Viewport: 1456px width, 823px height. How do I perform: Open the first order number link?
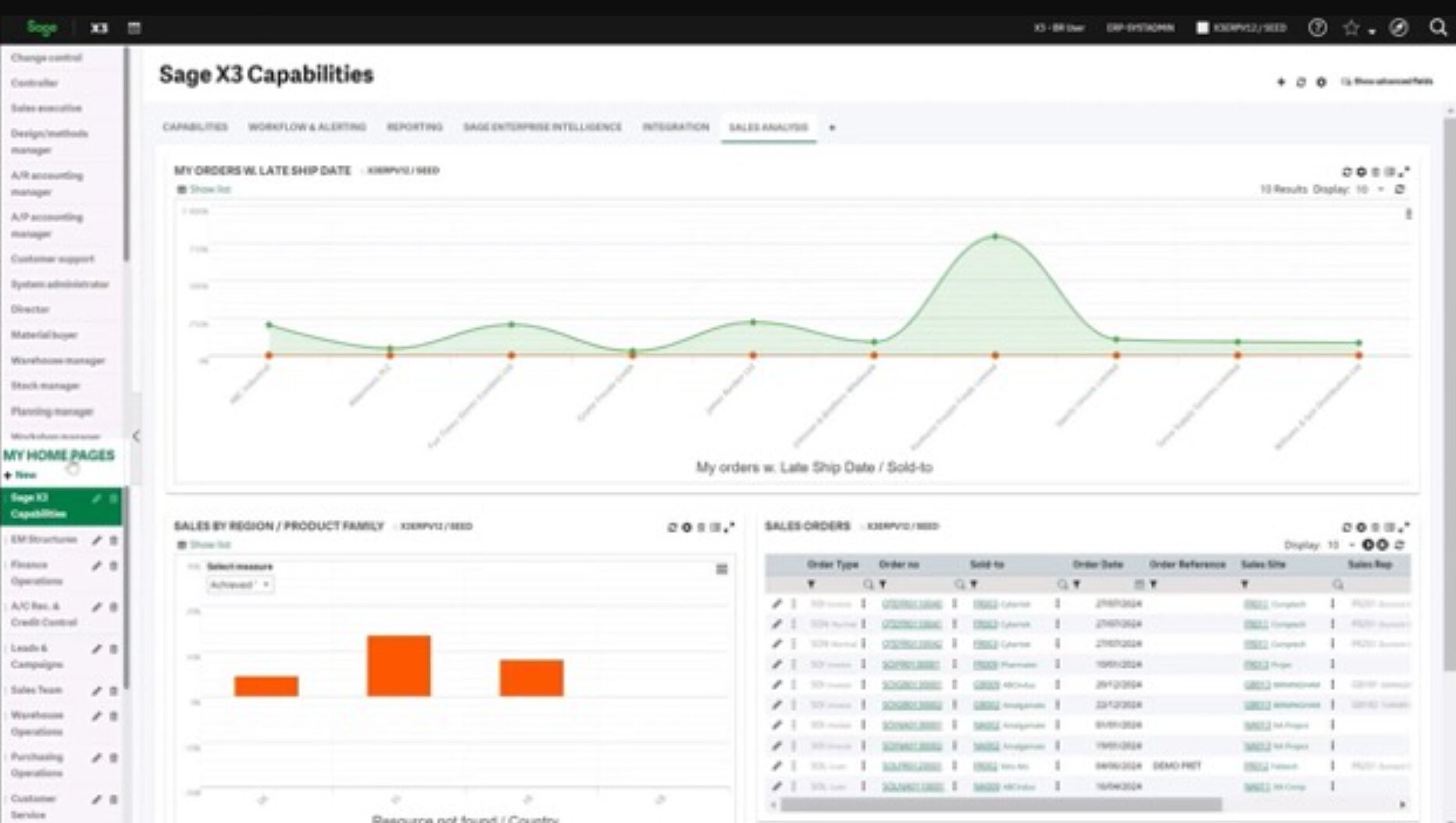[x=912, y=604]
